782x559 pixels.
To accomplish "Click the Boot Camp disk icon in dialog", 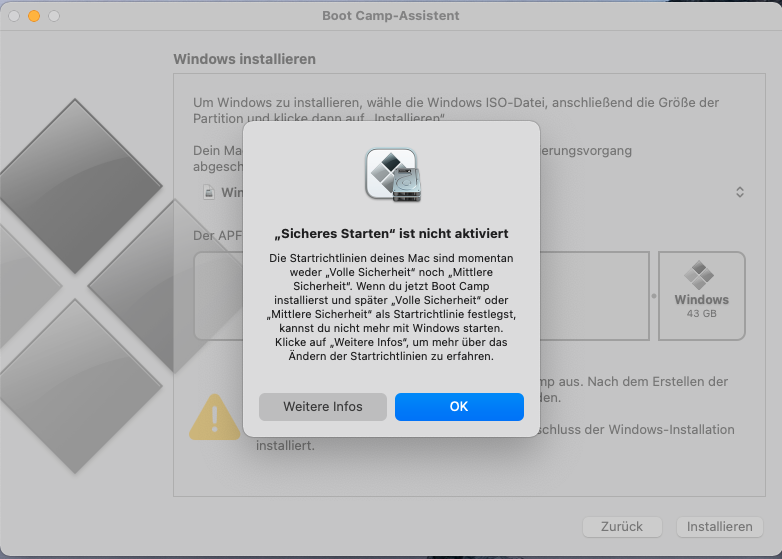I will tap(392, 175).
